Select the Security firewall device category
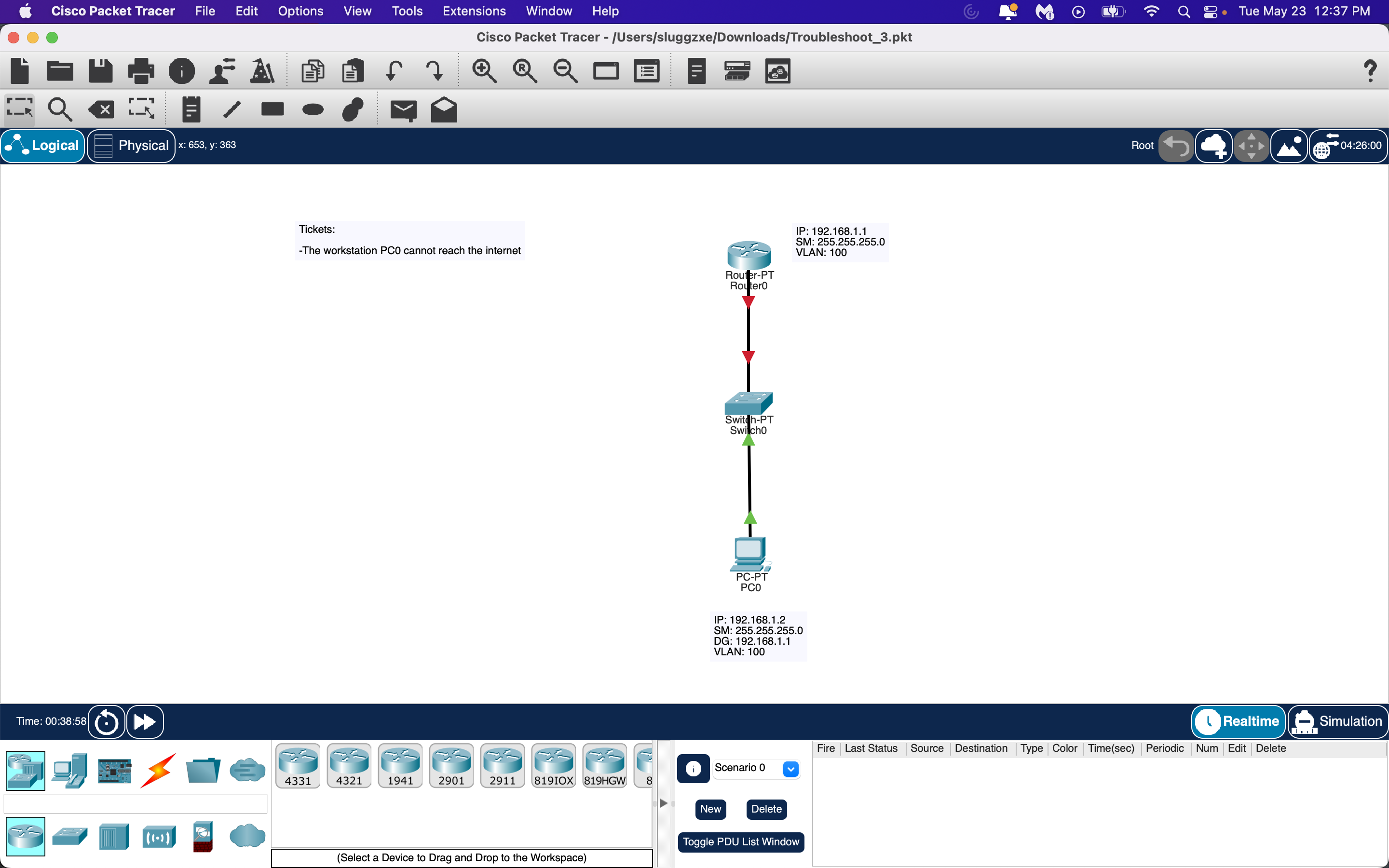This screenshot has height=868, width=1389. (x=203, y=836)
